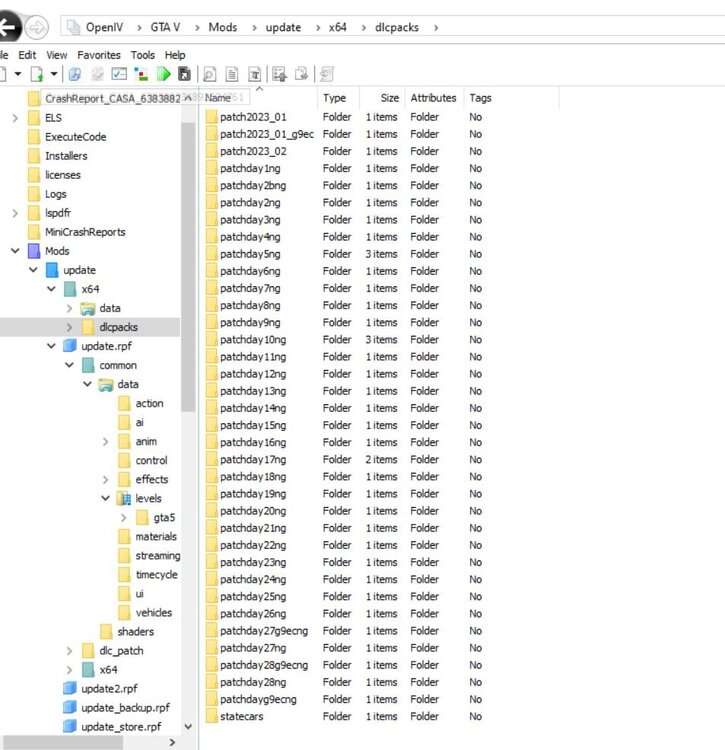Click the document with letter T icon
The image size is (725, 750).
tap(254, 74)
